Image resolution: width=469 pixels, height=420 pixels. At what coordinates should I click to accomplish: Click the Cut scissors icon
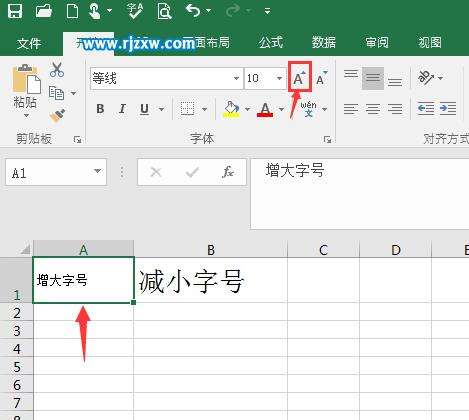(57, 70)
